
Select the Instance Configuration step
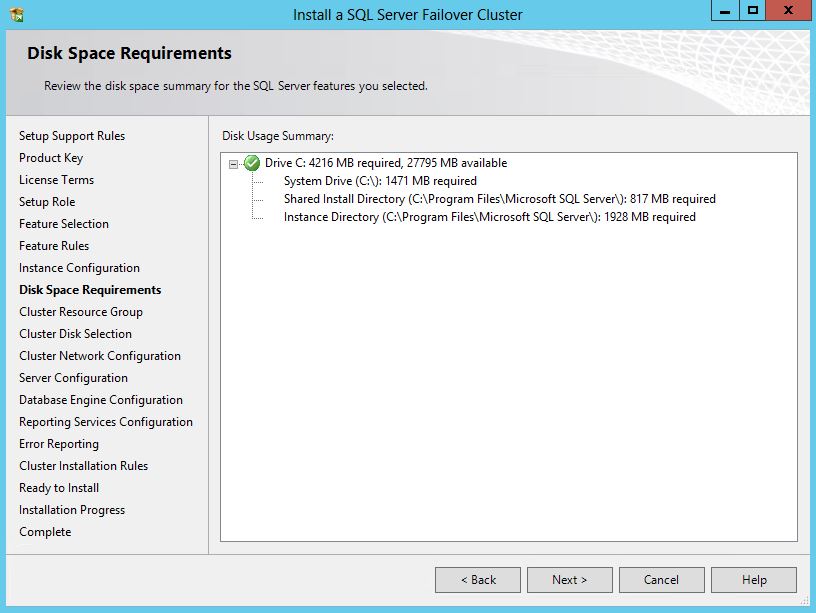[79, 268]
